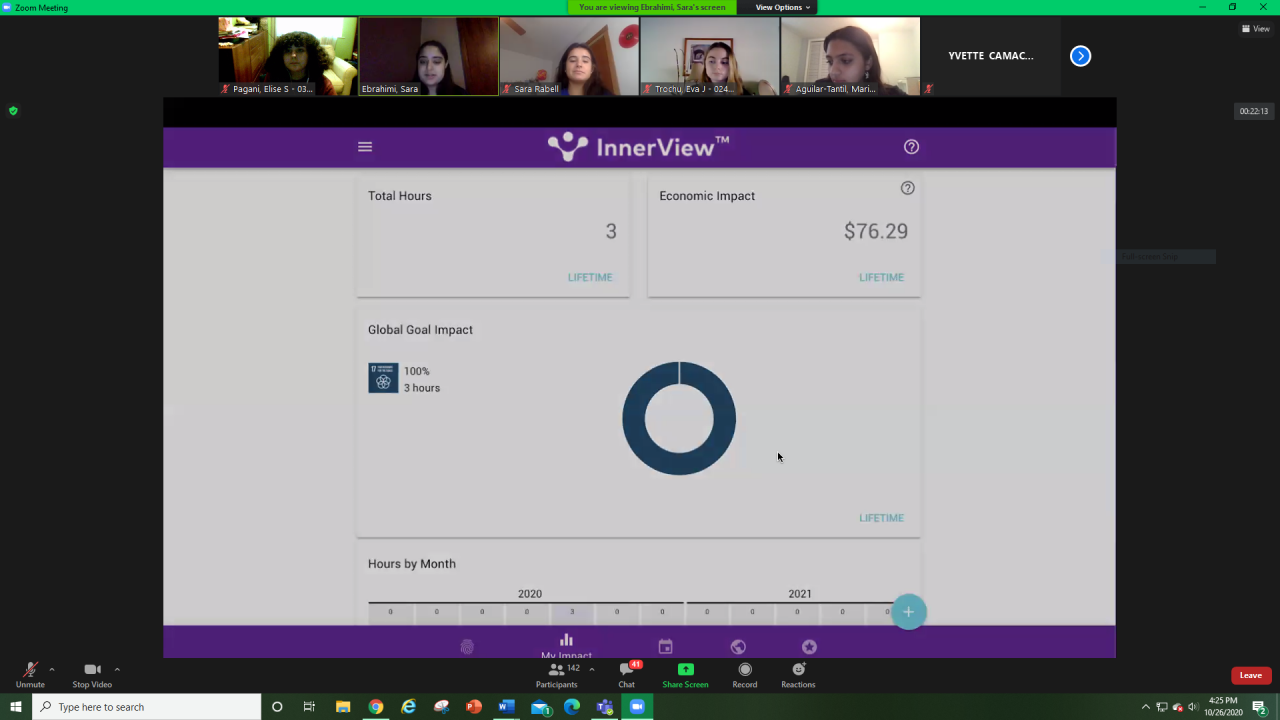Open the InnerView hamburger menu
This screenshot has height=720, width=1280.
[365, 147]
